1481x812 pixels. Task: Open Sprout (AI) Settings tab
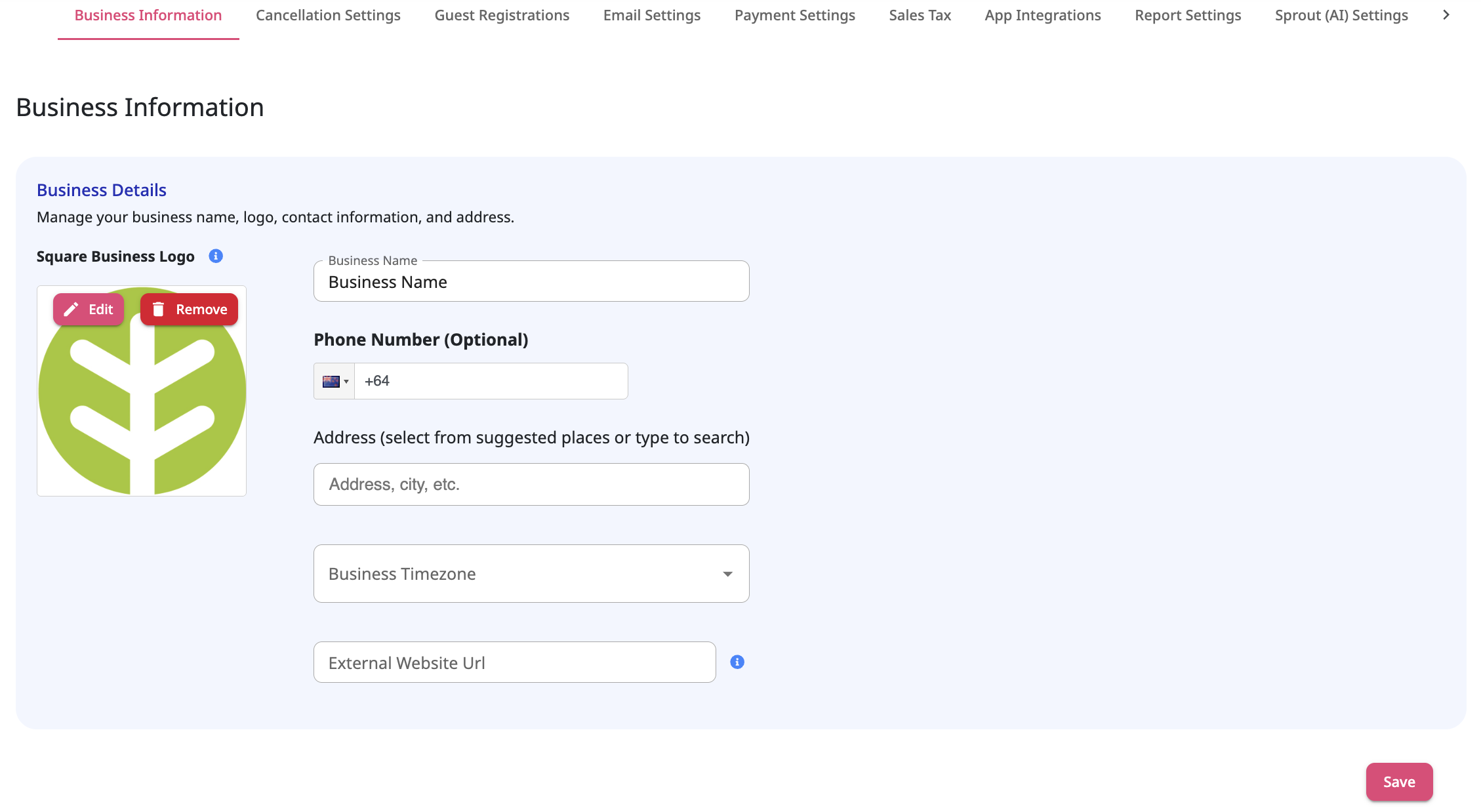(x=1341, y=16)
